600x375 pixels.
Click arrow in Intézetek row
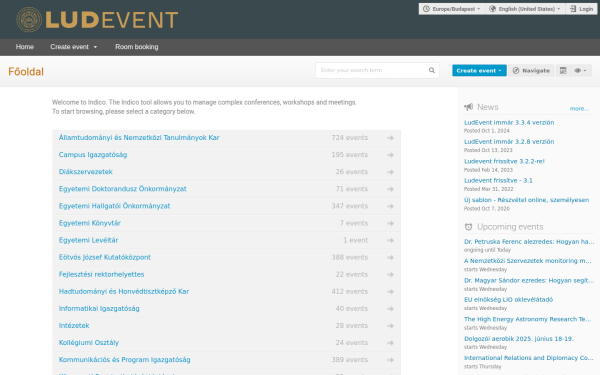point(390,326)
